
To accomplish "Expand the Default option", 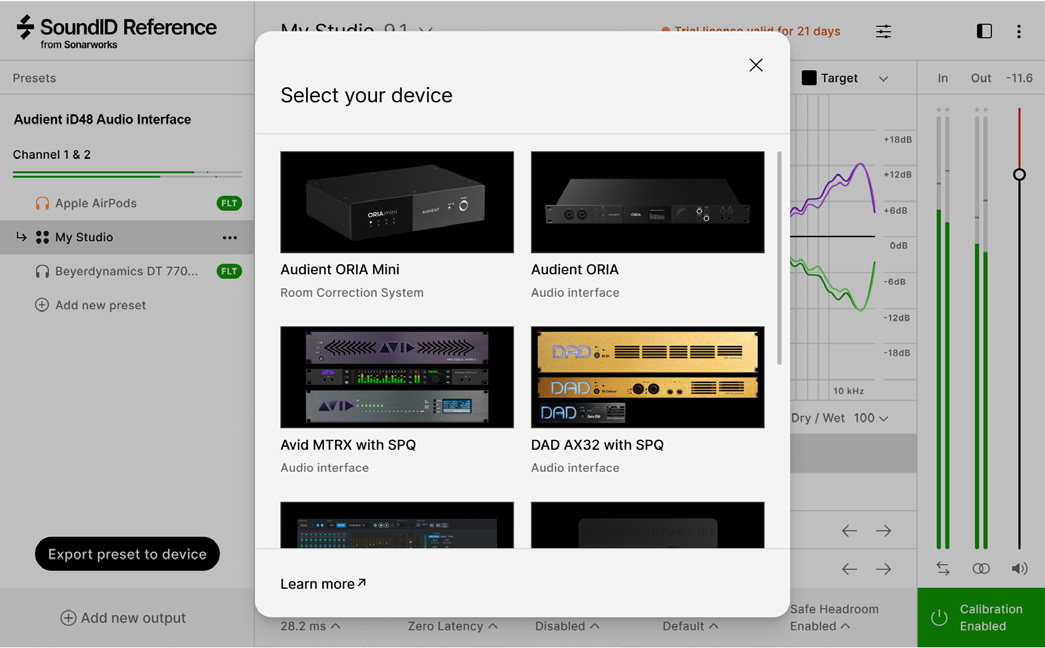I will [x=690, y=626].
